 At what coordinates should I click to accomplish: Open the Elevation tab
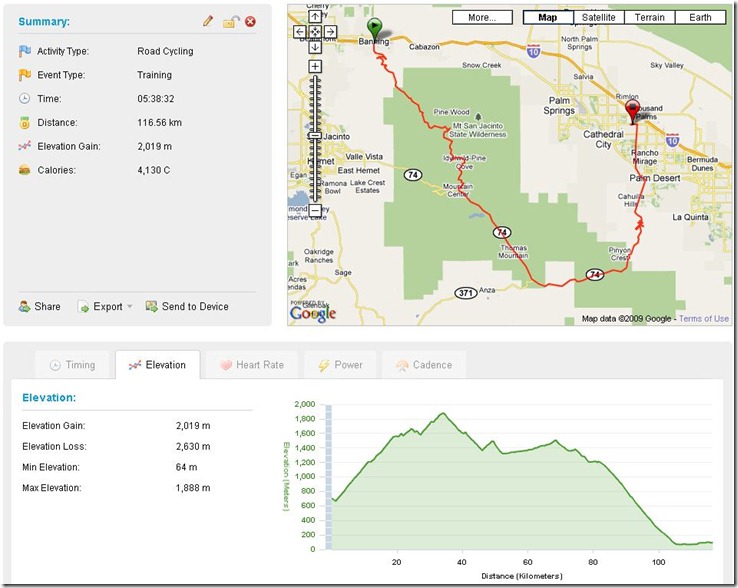click(158, 365)
